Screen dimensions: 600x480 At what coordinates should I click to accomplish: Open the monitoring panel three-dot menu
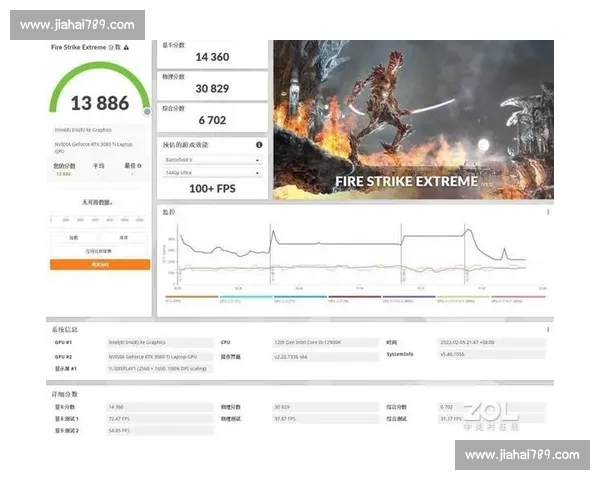click(547, 212)
